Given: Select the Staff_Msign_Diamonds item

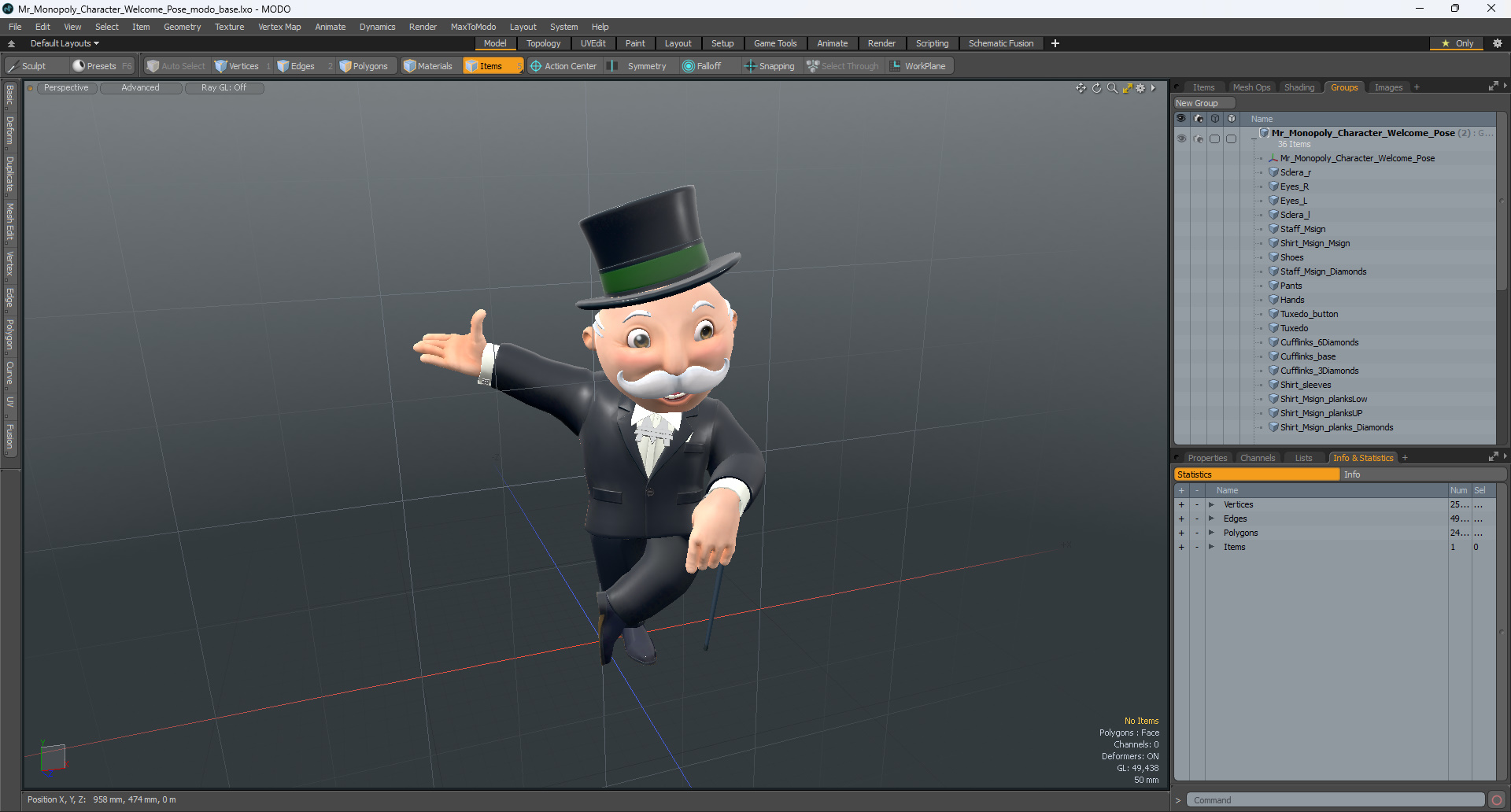Looking at the screenshot, I should coord(1323,271).
